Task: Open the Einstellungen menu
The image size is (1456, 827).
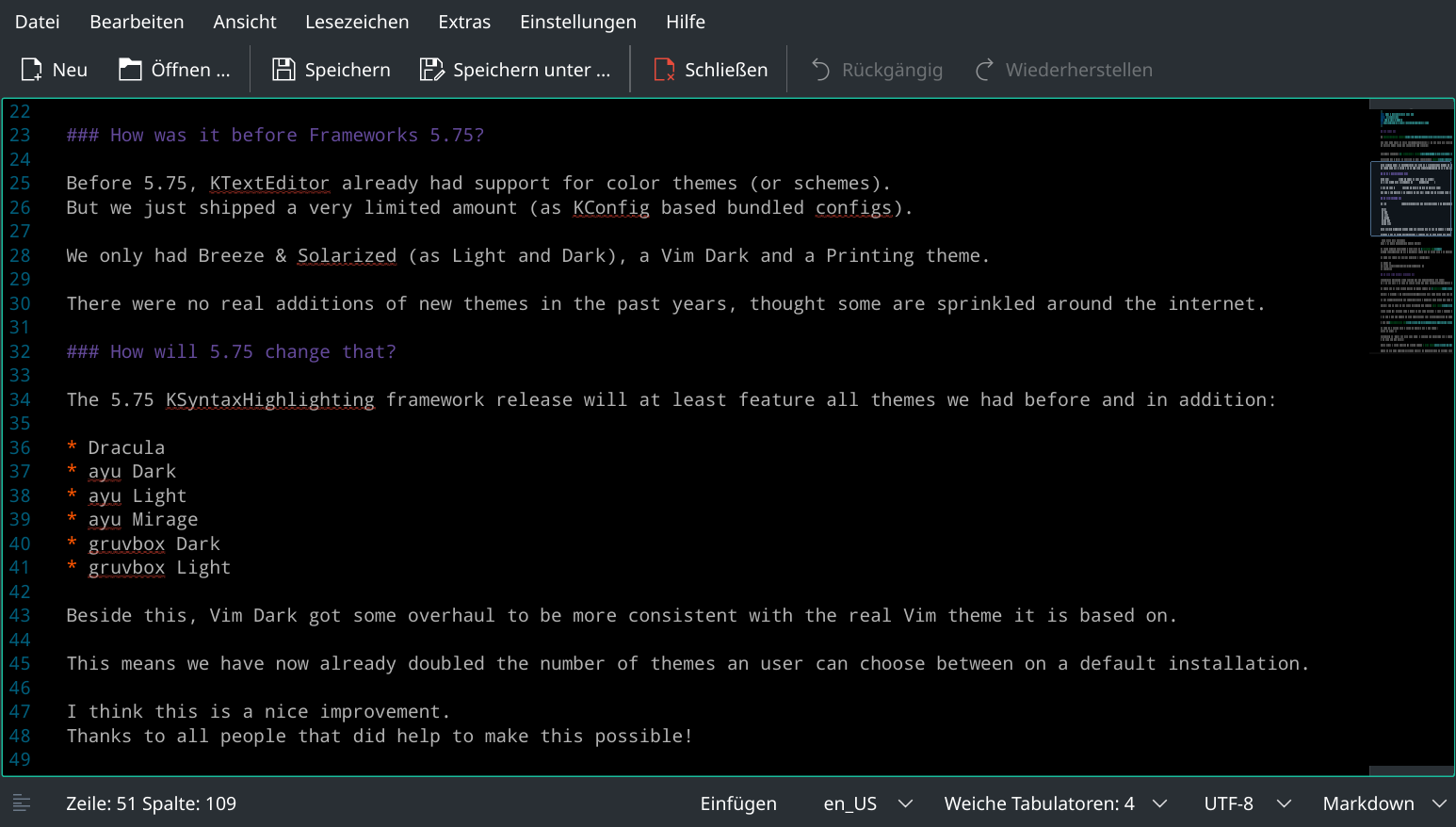Action: pos(578,22)
